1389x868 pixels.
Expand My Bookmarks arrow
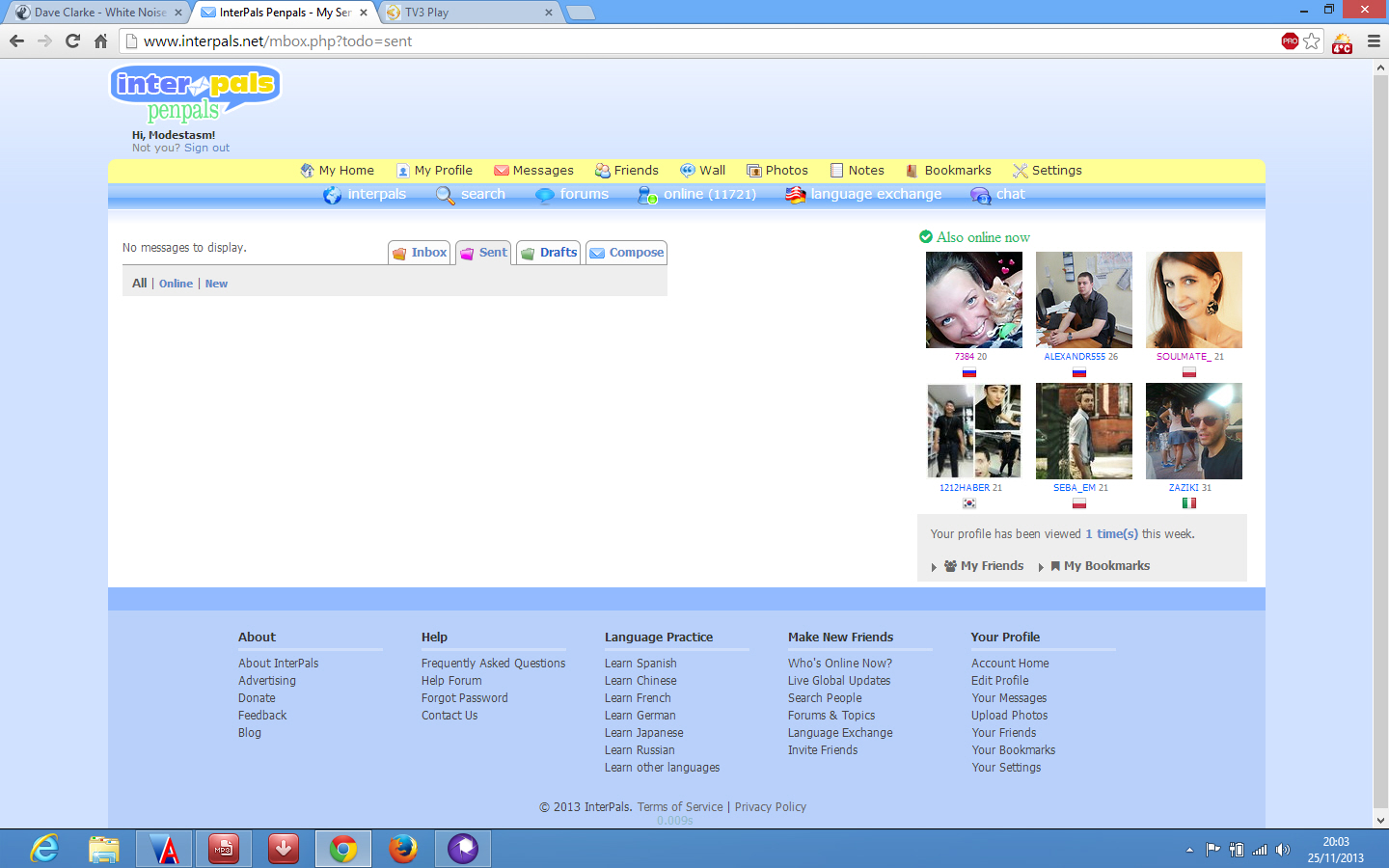pyautogui.click(x=1041, y=567)
